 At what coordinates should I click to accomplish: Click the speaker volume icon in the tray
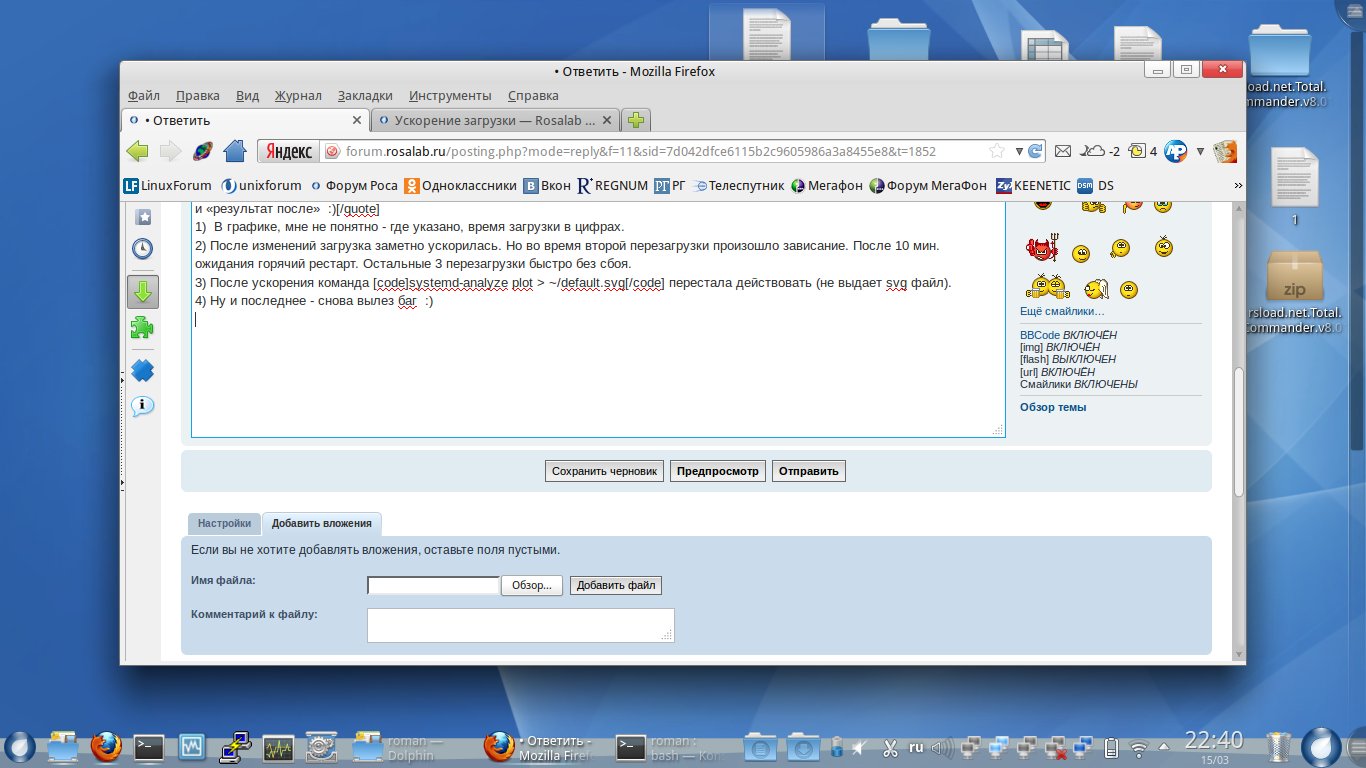click(x=941, y=747)
